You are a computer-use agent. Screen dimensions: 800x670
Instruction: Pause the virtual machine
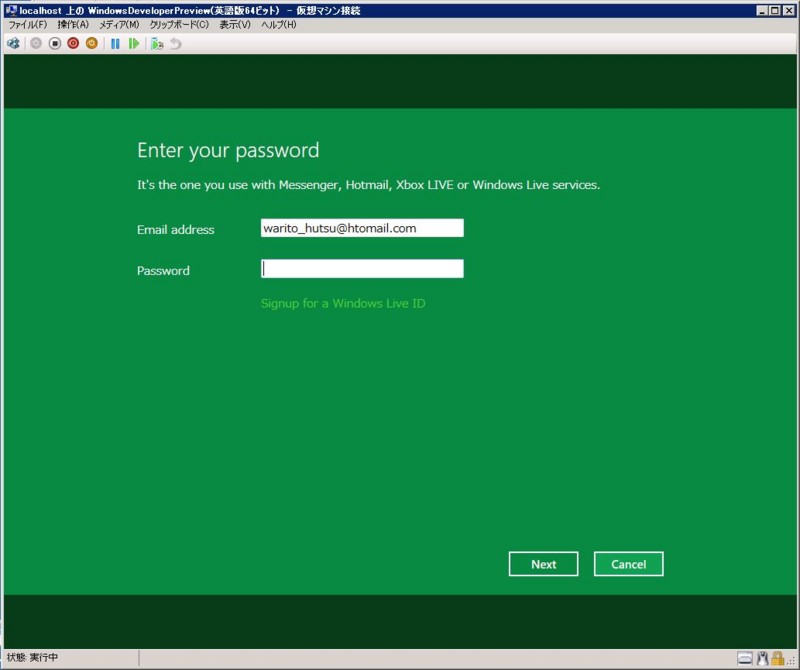pyautogui.click(x=115, y=44)
